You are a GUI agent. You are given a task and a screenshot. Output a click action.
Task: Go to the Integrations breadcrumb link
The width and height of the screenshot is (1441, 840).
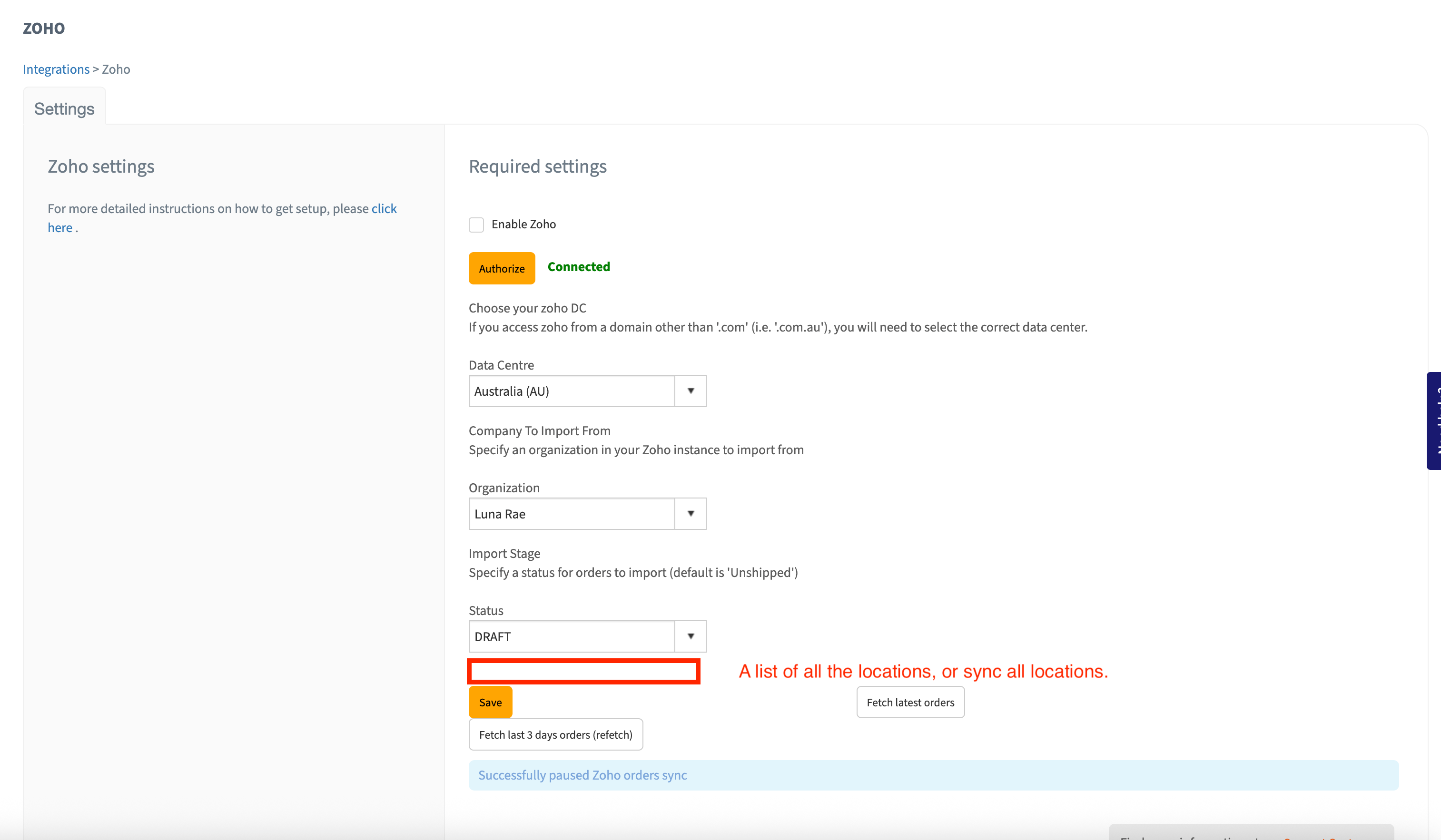56,69
